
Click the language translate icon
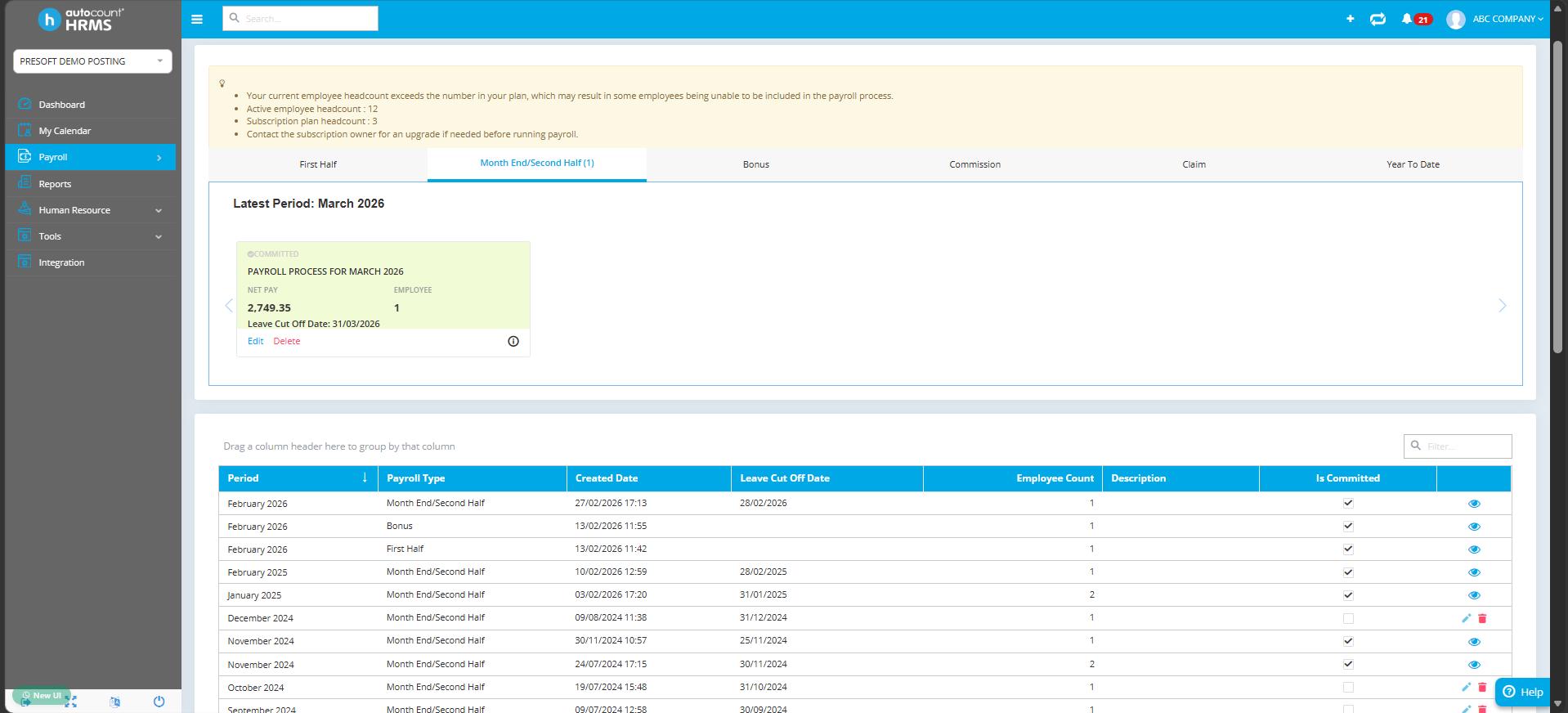[x=114, y=702]
